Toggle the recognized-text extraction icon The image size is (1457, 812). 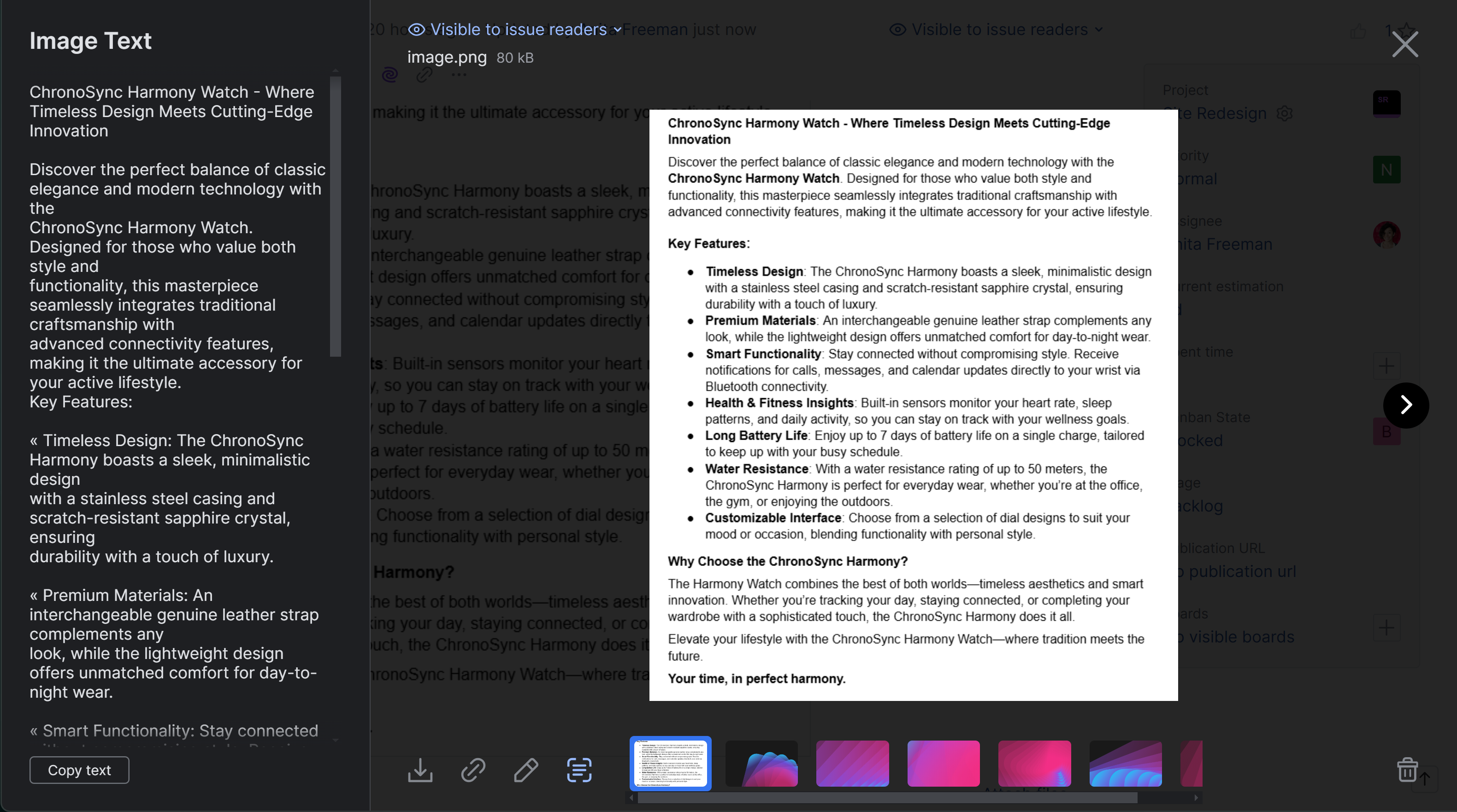[578, 770]
